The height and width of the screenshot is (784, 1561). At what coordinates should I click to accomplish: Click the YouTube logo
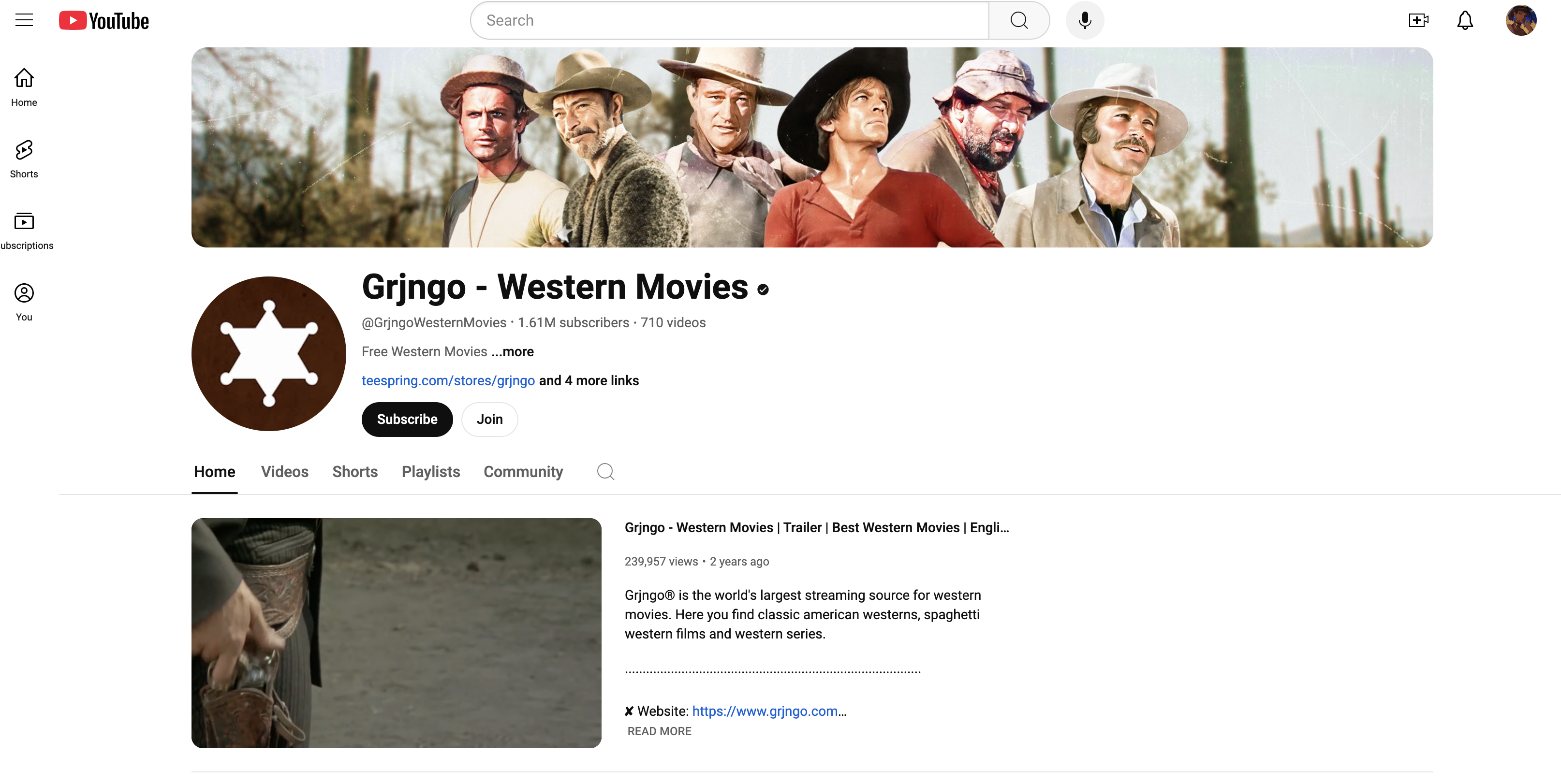(x=103, y=21)
